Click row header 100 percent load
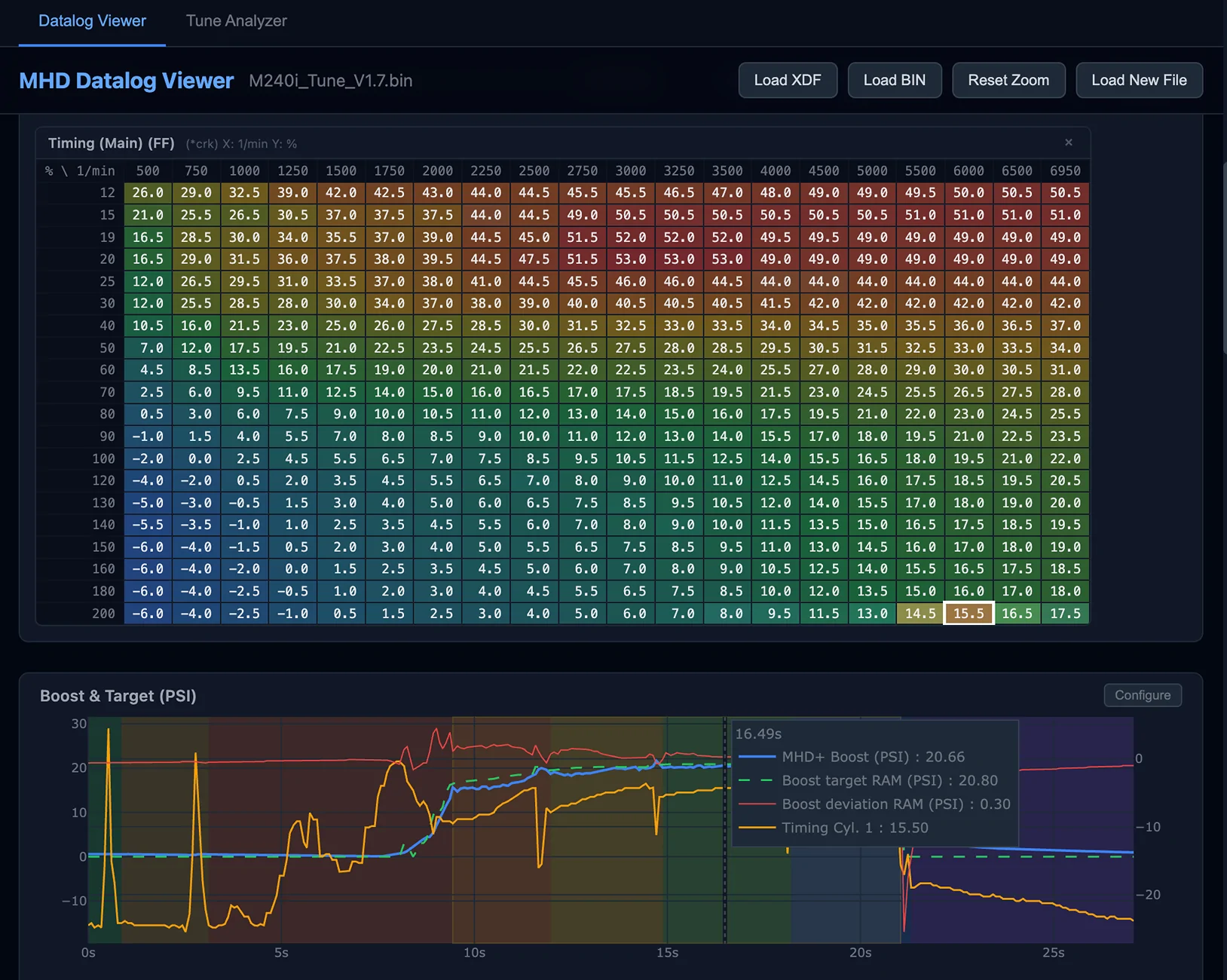 (103, 458)
